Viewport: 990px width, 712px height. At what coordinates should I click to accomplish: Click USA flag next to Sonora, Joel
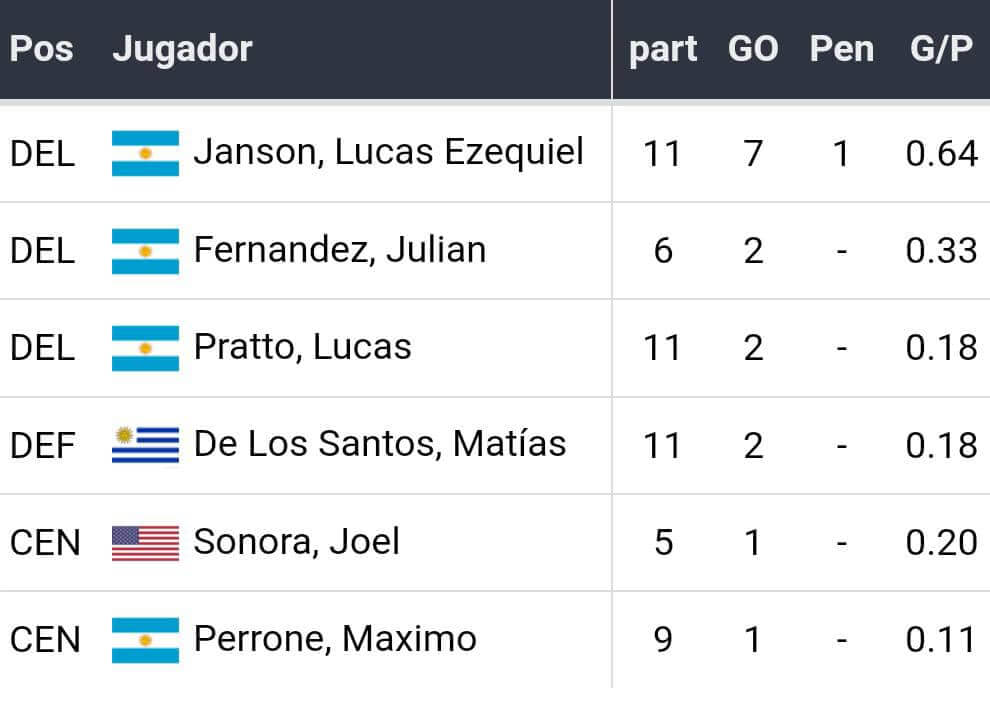pos(145,542)
